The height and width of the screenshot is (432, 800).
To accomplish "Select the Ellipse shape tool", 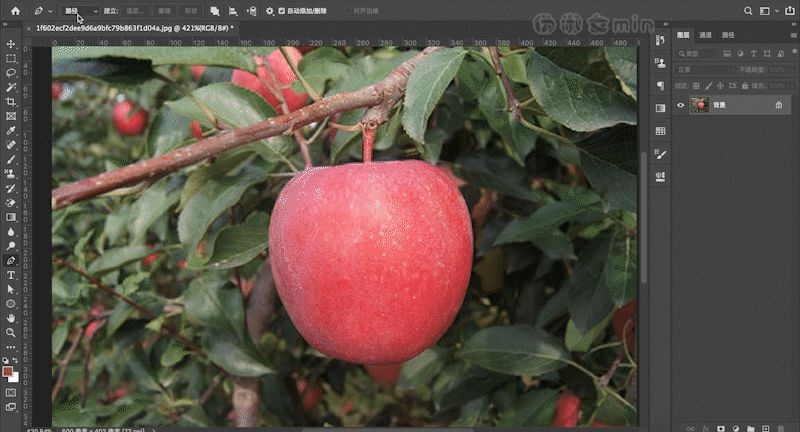I will click(11, 303).
